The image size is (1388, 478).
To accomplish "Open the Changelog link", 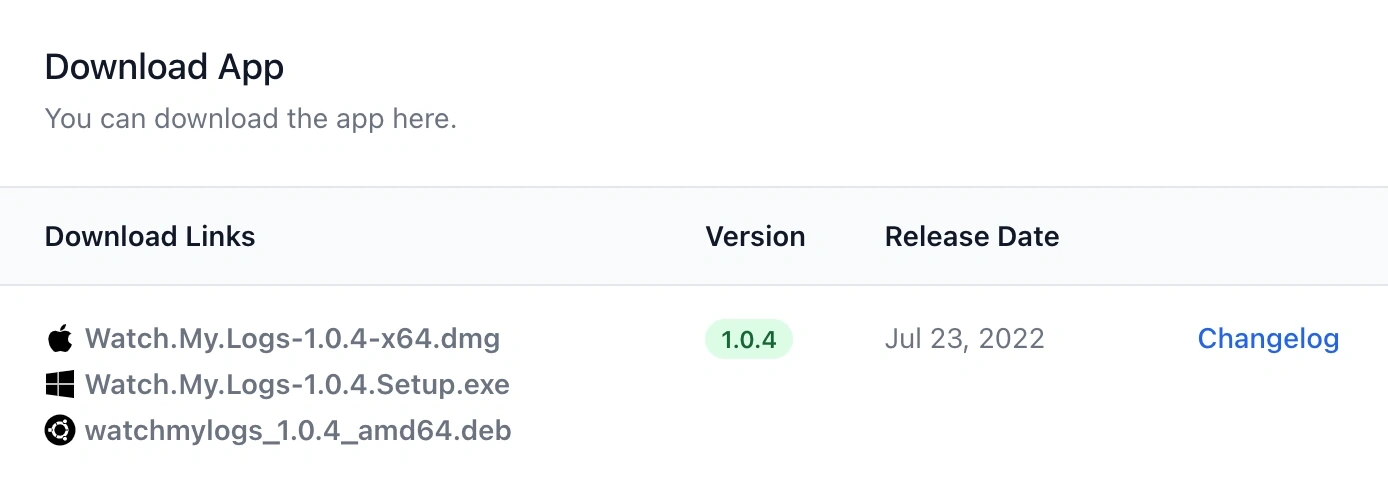I will [1268, 338].
